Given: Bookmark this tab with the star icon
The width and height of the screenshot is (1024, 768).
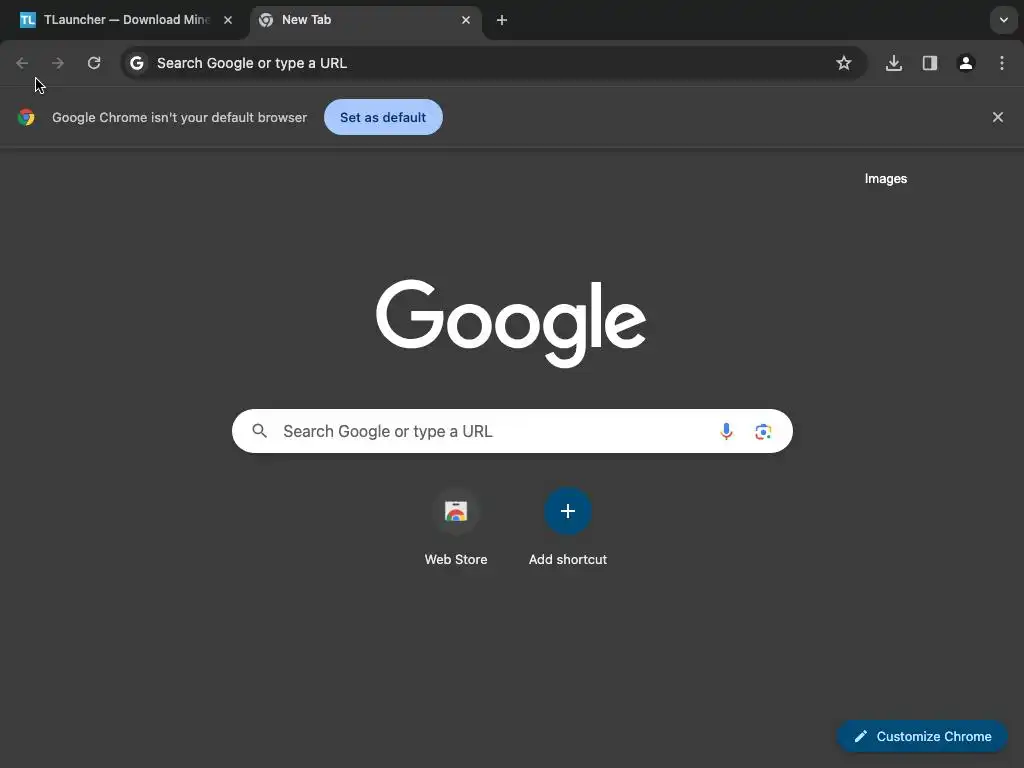Looking at the screenshot, I should tap(844, 63).
